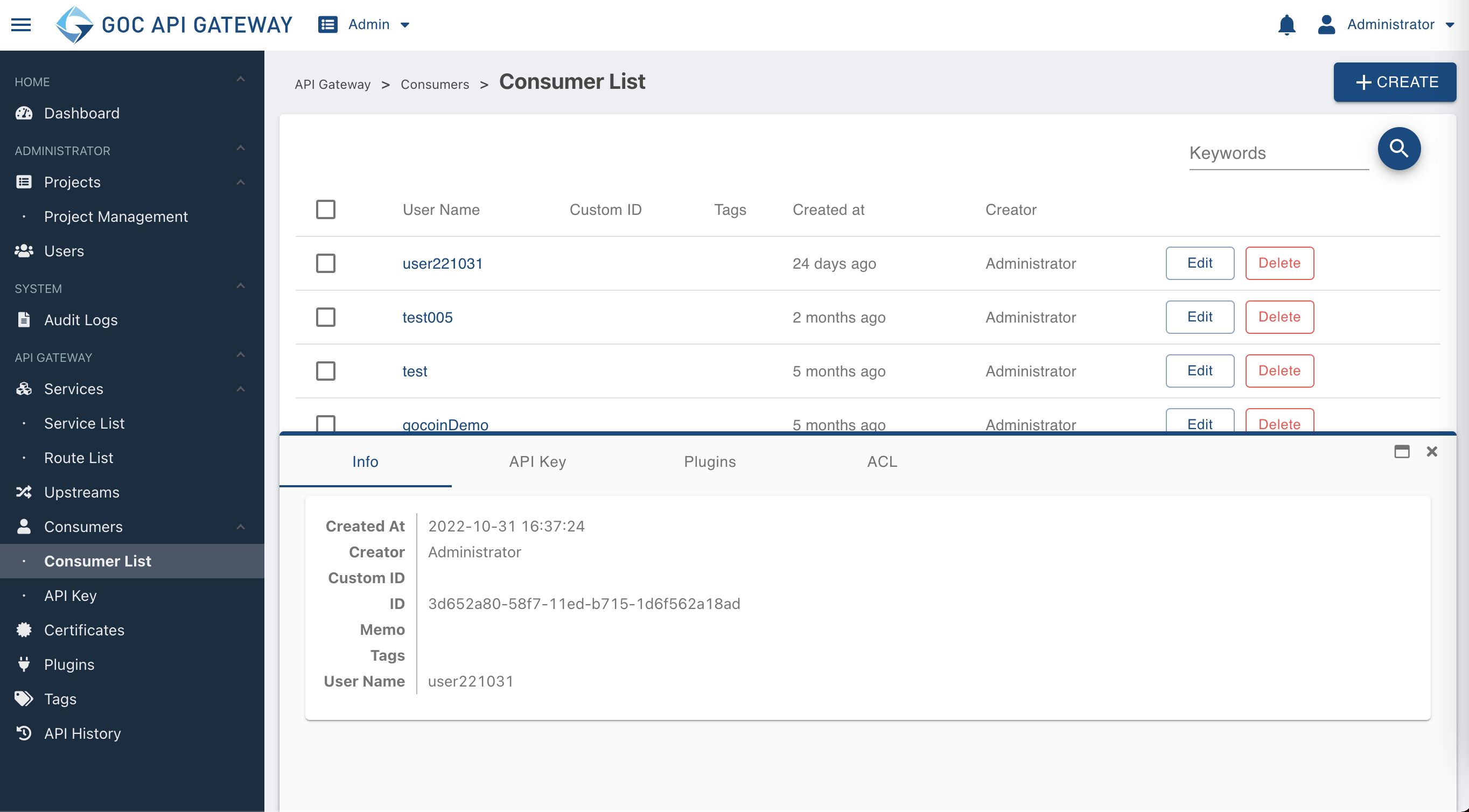Click the Consumers person icon
Image resolution: width=1469 pixels, height=812 pixels.
(24, 526)
